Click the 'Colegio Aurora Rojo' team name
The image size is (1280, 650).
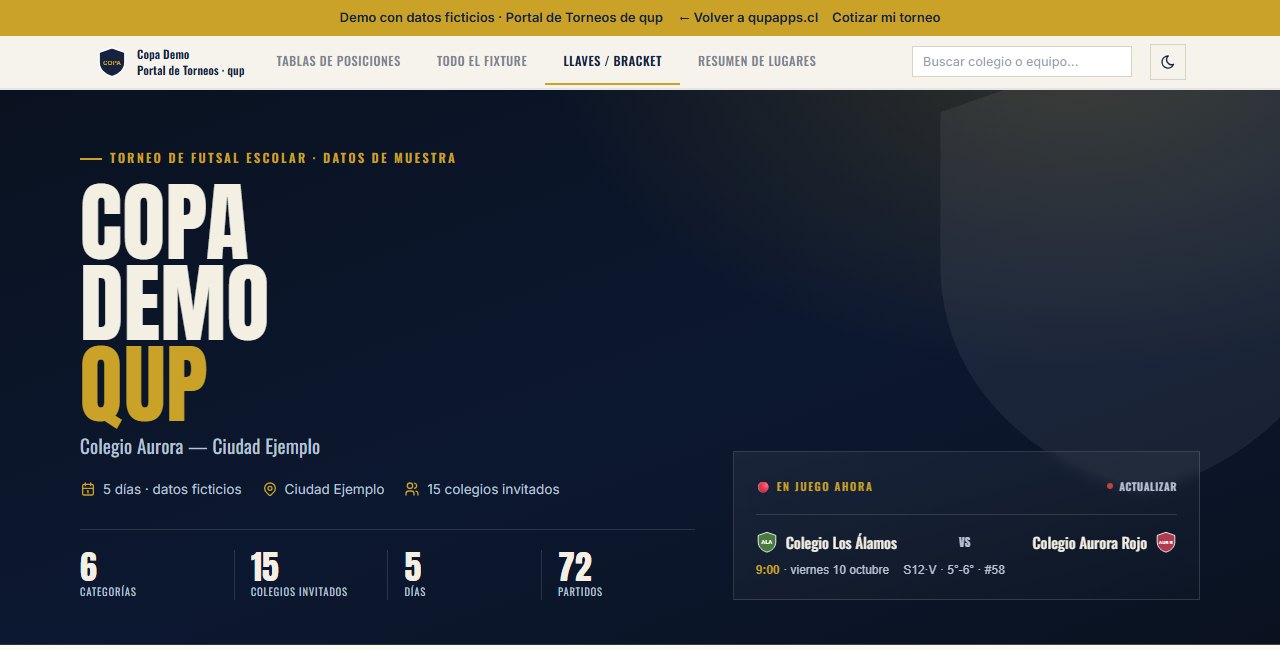tap(1089, 543)
